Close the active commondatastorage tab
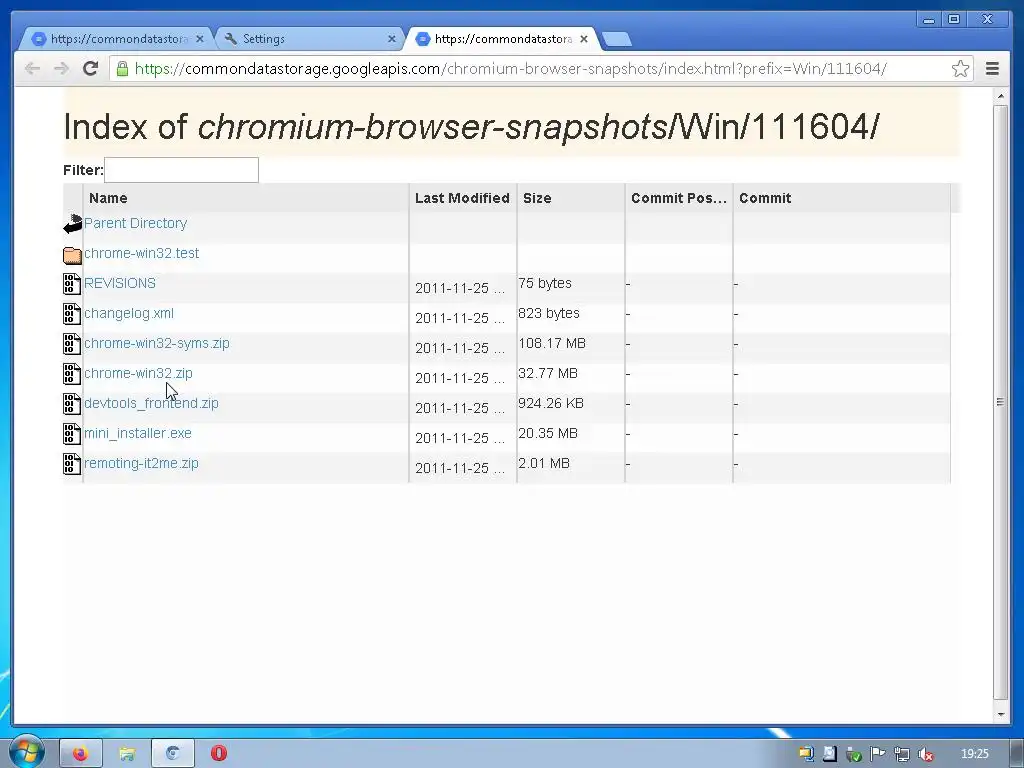1024x768 pixels. point(584,39)
